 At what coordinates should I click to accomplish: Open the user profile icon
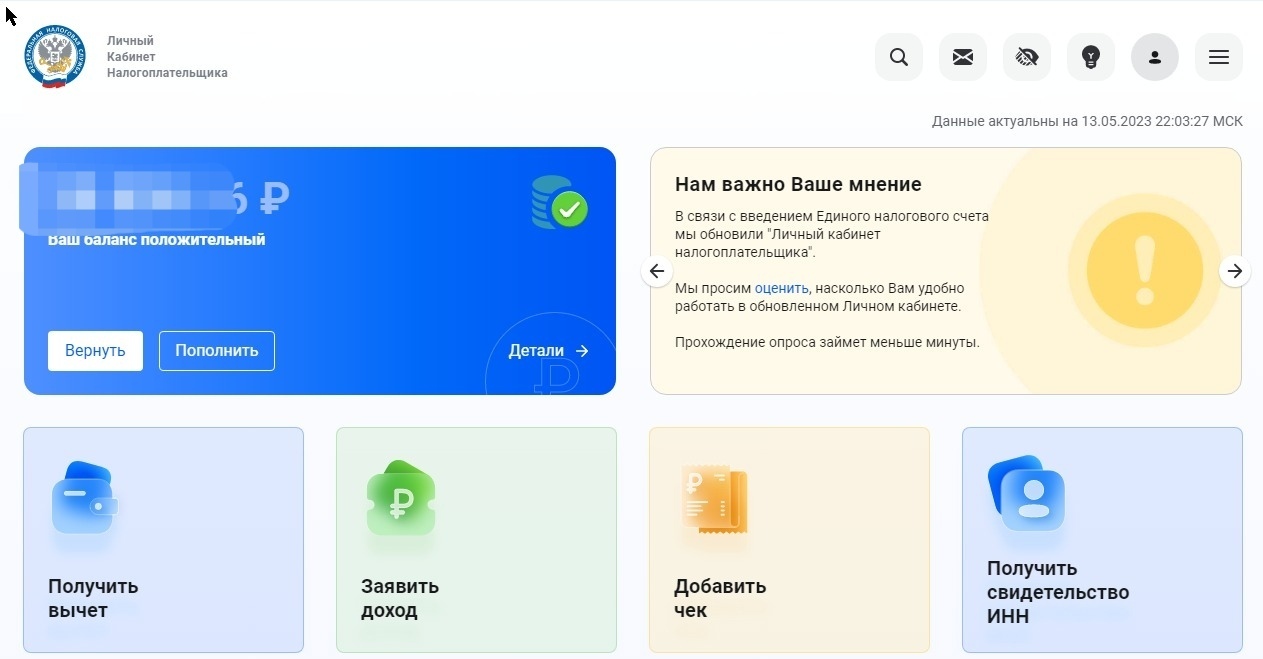click(x=1154, y=57)
